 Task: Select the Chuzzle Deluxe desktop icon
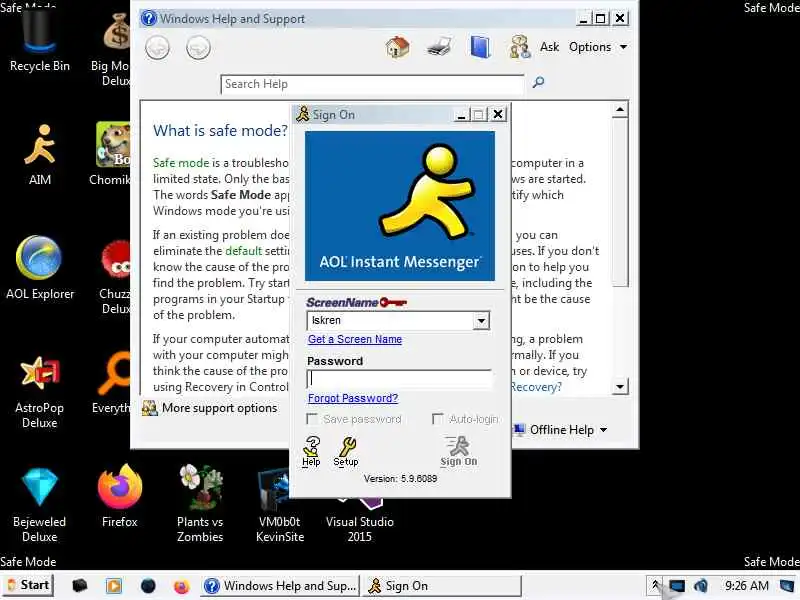pos(116,278)
